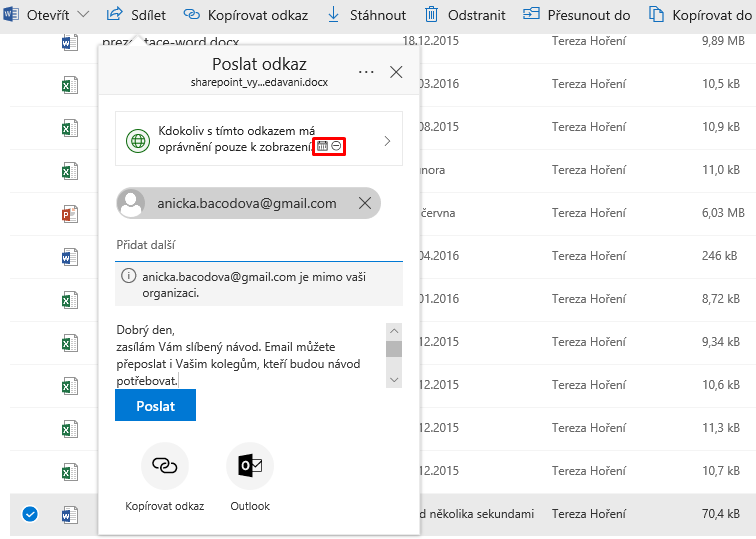Click the expiration calendar icon

[x=323, y=146]
